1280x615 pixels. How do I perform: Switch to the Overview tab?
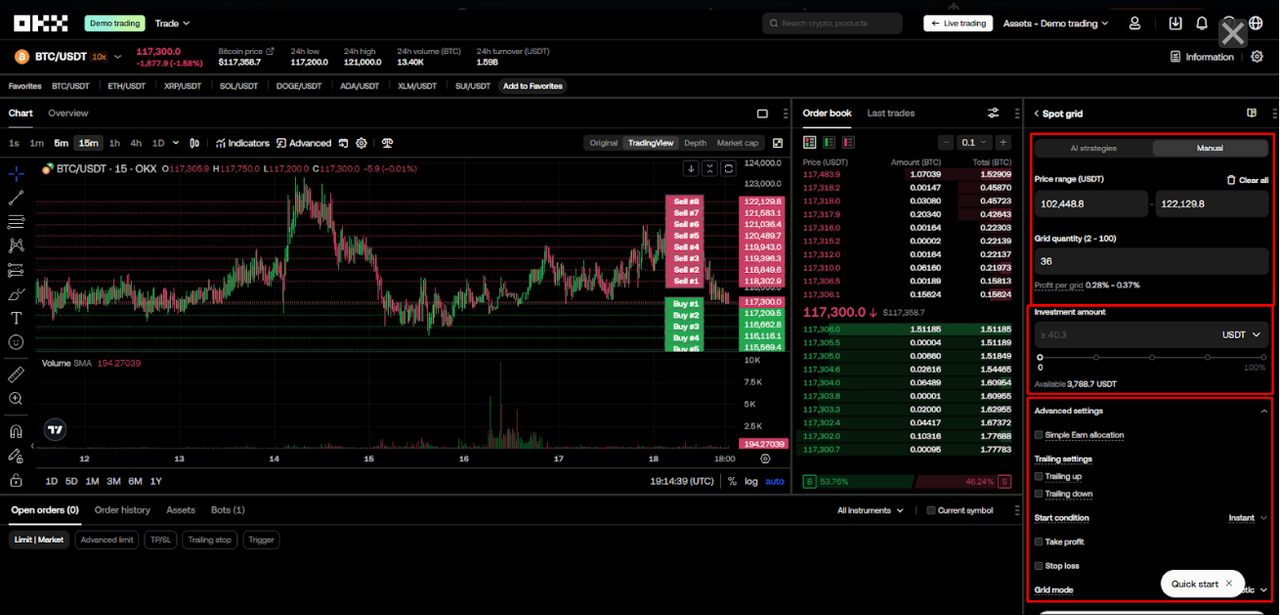pos(68,113)
